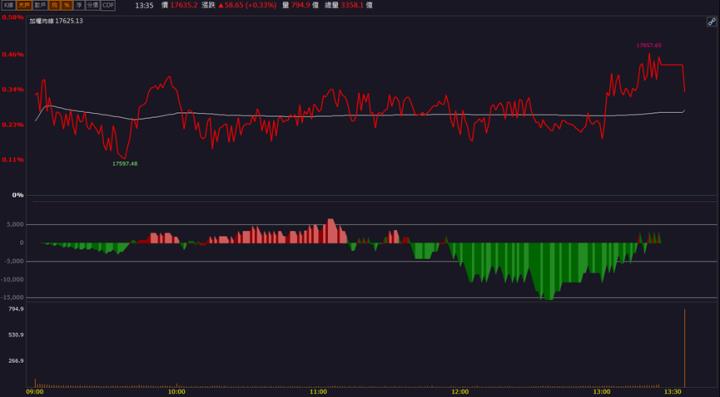The height and width of the screenshot is (397, 720).
Task: Click the 加權均線 17625.13 legend label
Action: tap(56, 21)
